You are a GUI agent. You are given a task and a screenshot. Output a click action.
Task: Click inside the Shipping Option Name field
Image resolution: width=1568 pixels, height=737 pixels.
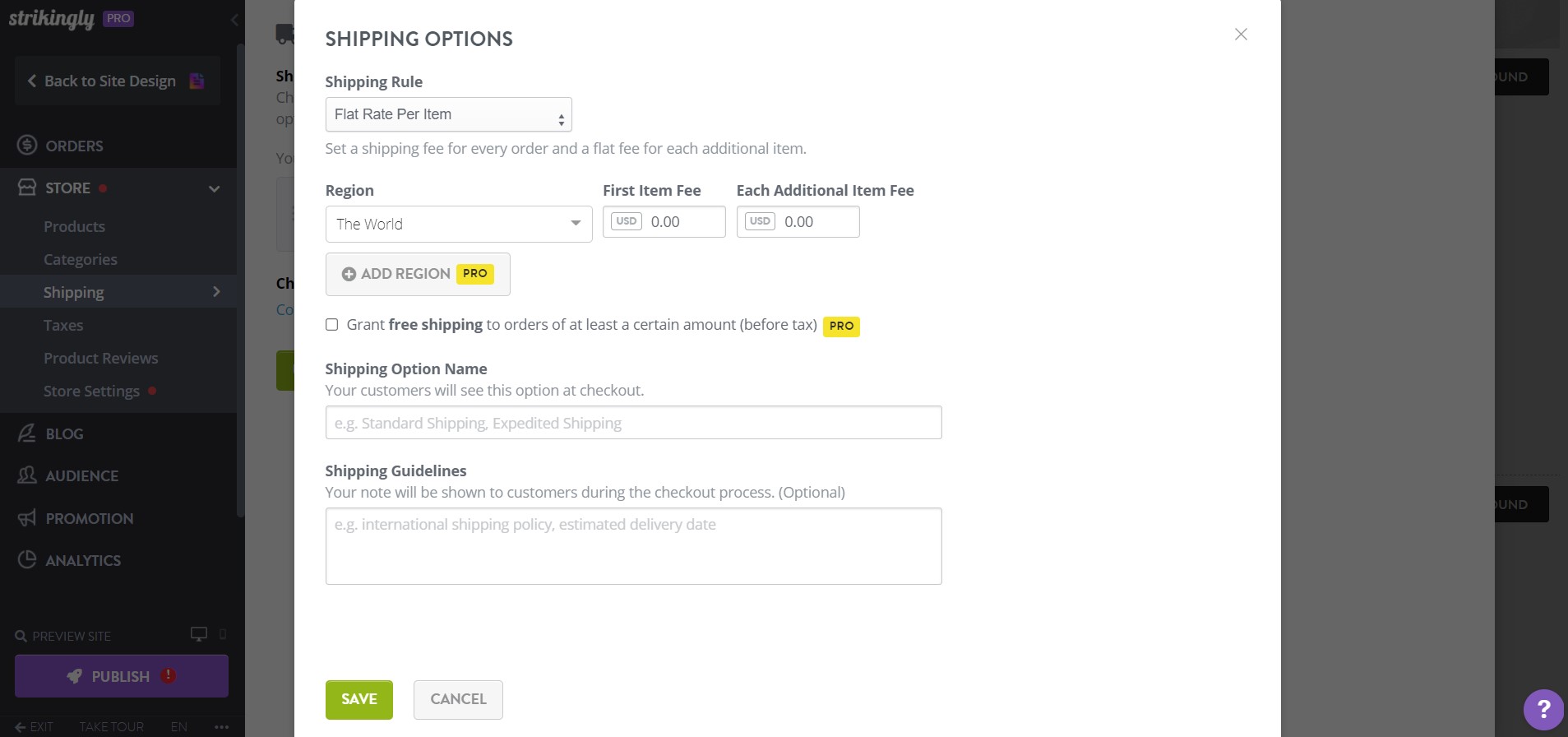click(633, 422)
